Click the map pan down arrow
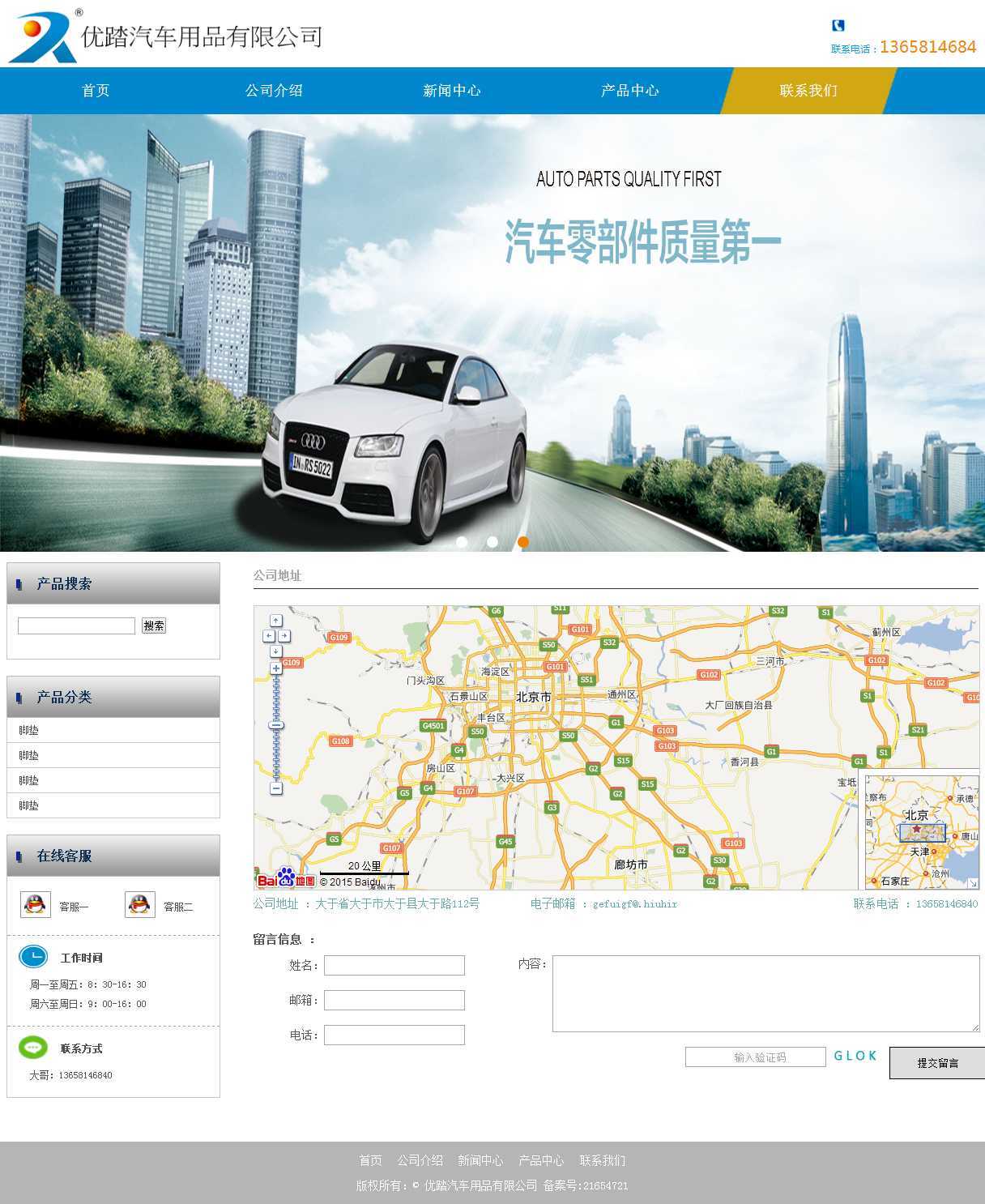The height and width of the screenshot is (1204, 985). tap(276, 651)
